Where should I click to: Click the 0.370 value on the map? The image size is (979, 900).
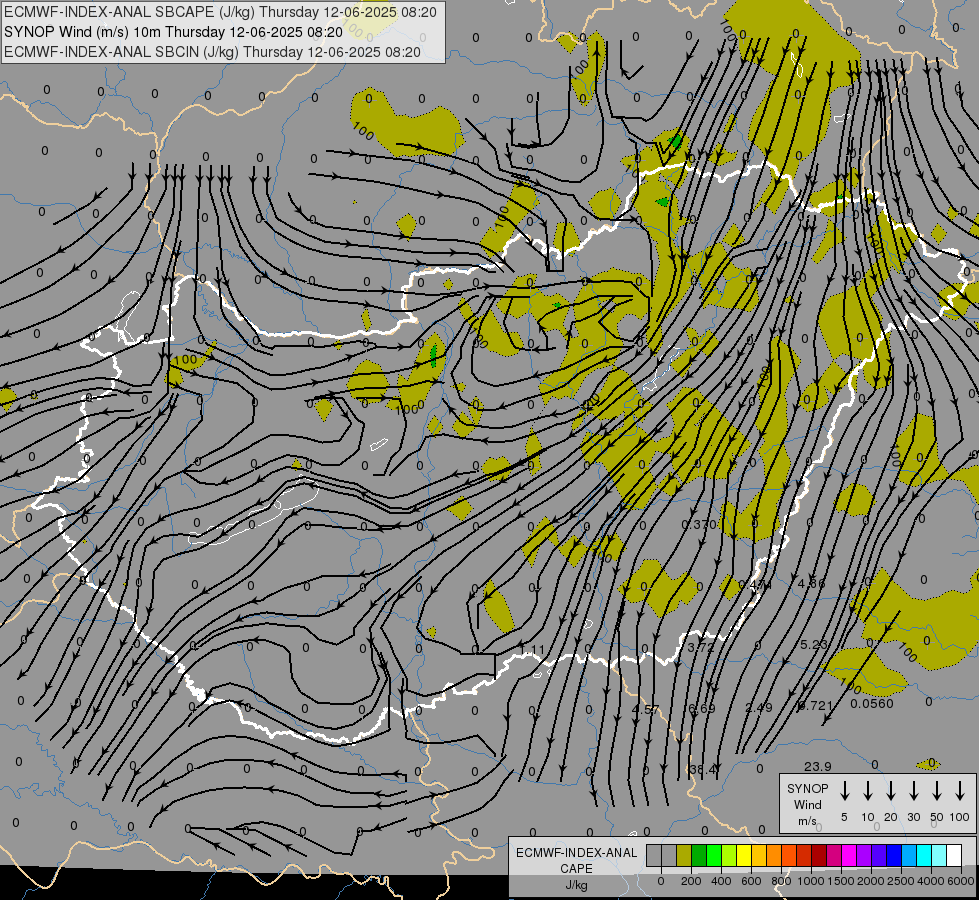(x=699, y=525)
